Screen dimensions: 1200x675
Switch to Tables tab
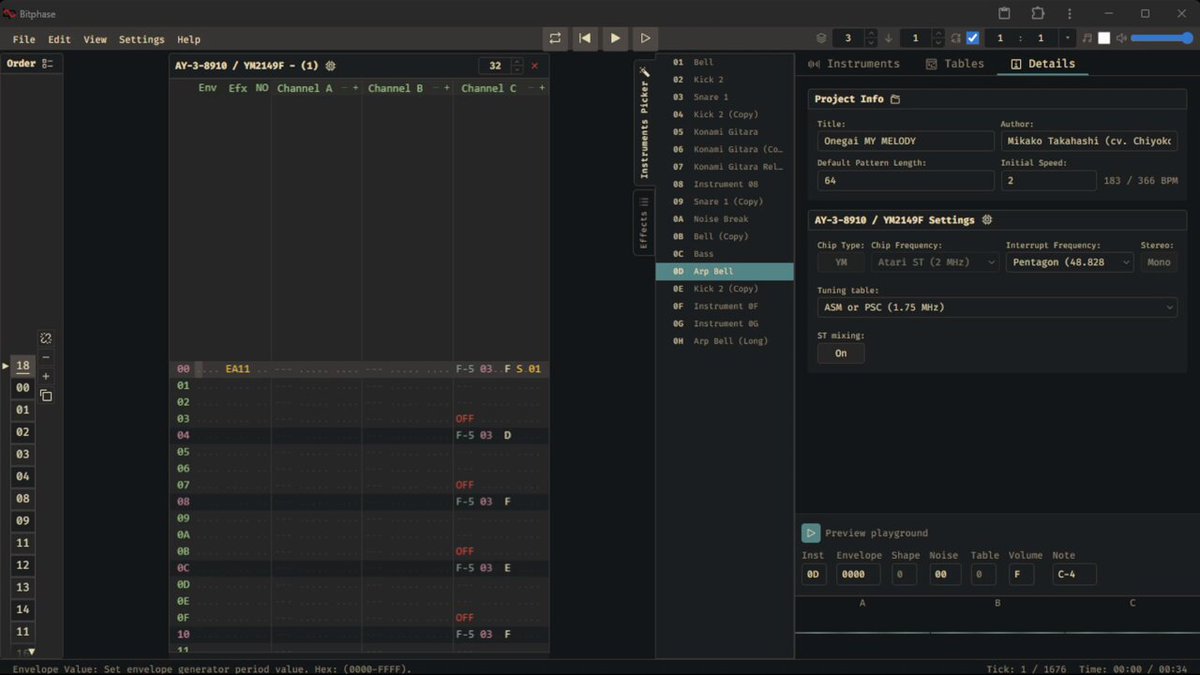[955, 63]
